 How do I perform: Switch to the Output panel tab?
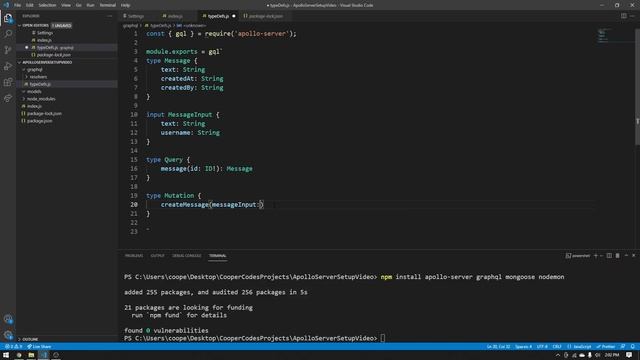point(157,256)
